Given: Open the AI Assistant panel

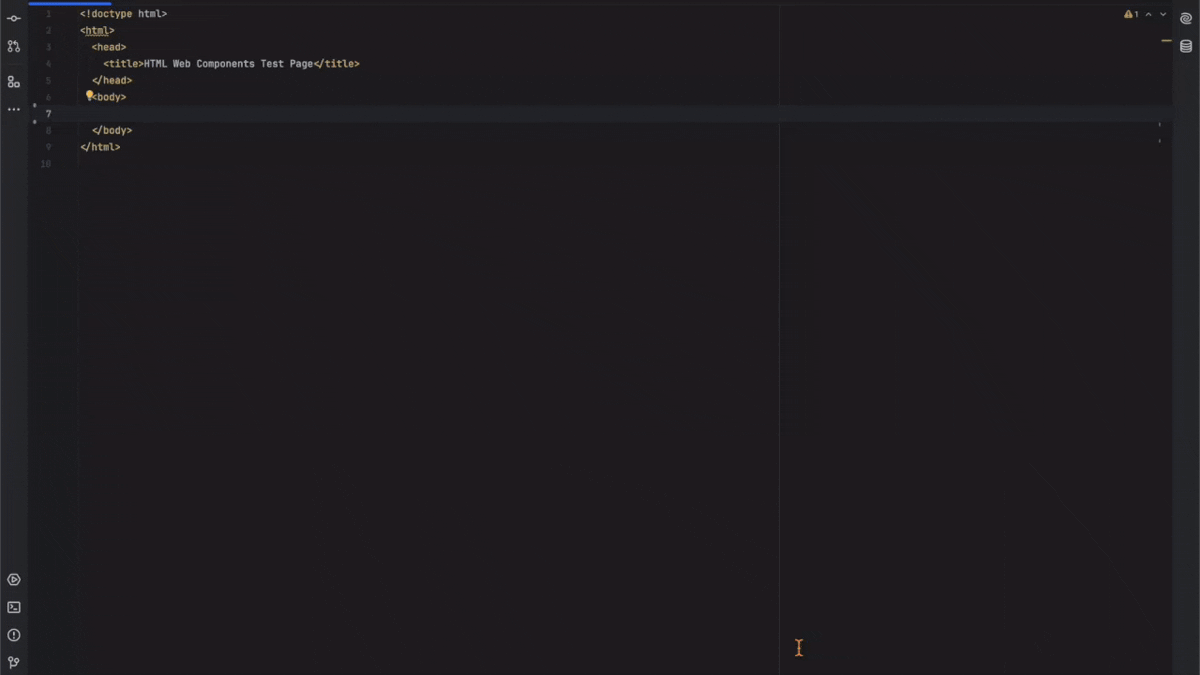Looking at the screenshot, I should click(1186, 17).
